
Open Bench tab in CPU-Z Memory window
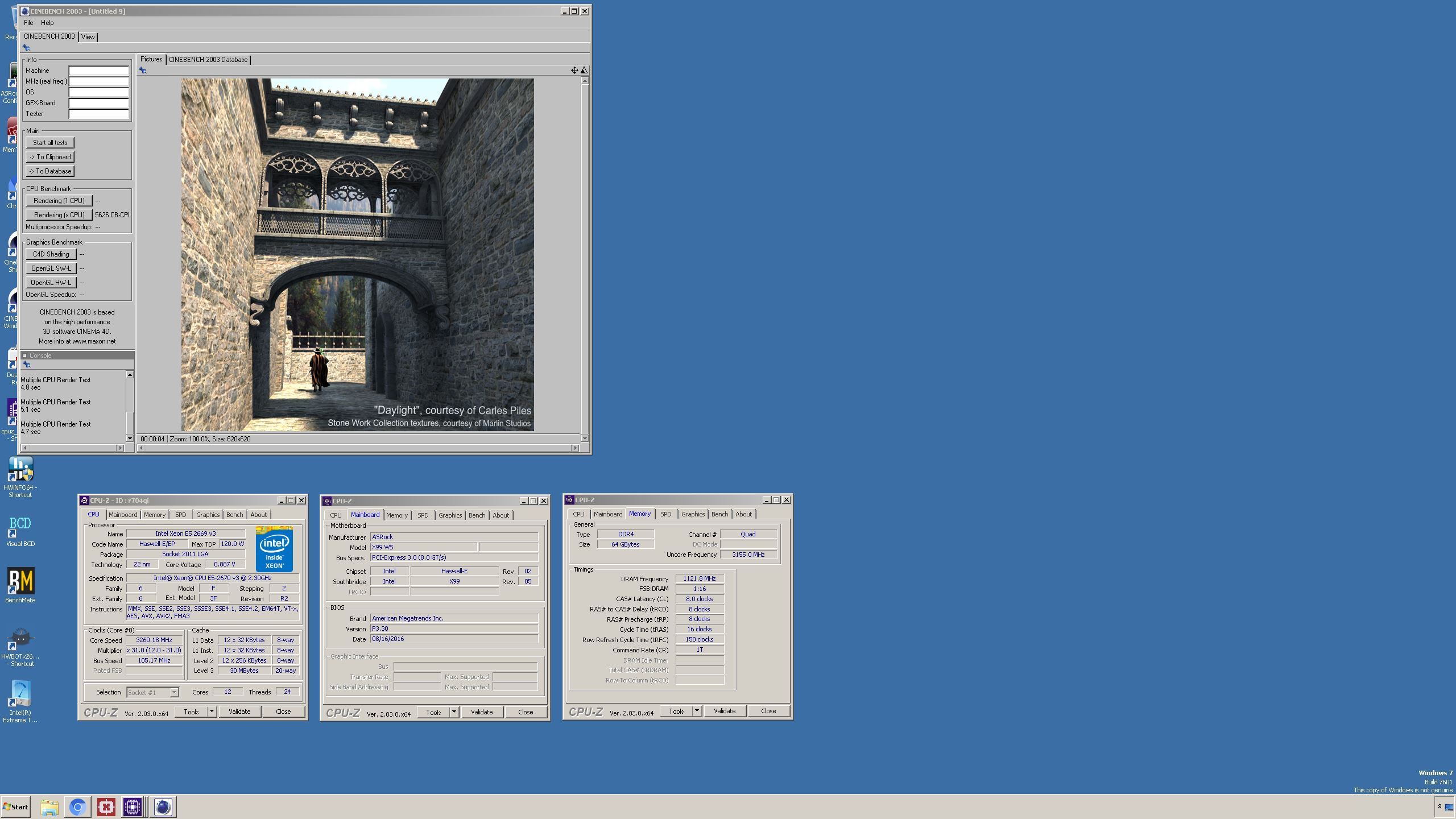[x=719, y=514]
